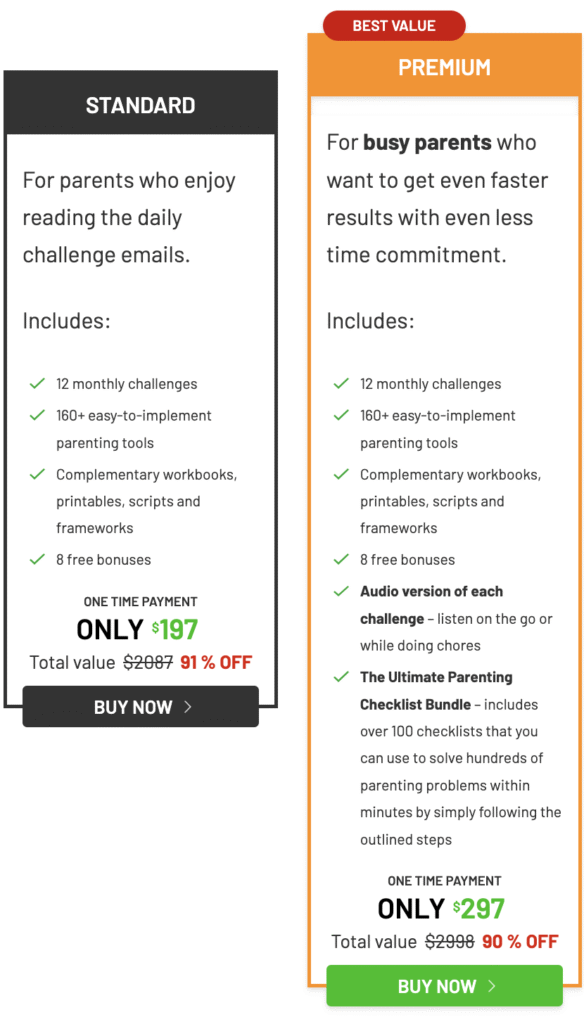The image size is (584, 1024).
Task: Click checkmark beside Standard 8 free bonuses
Action: [x=37, y=559]
